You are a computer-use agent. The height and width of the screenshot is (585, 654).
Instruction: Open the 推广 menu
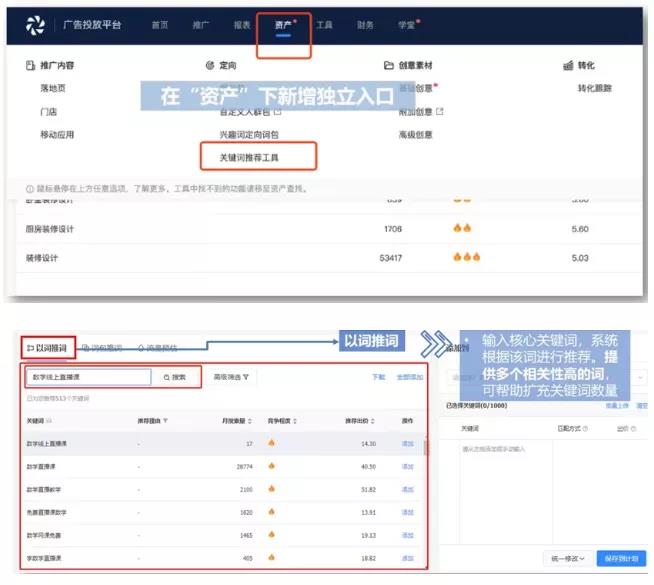[x=201, y=25]
